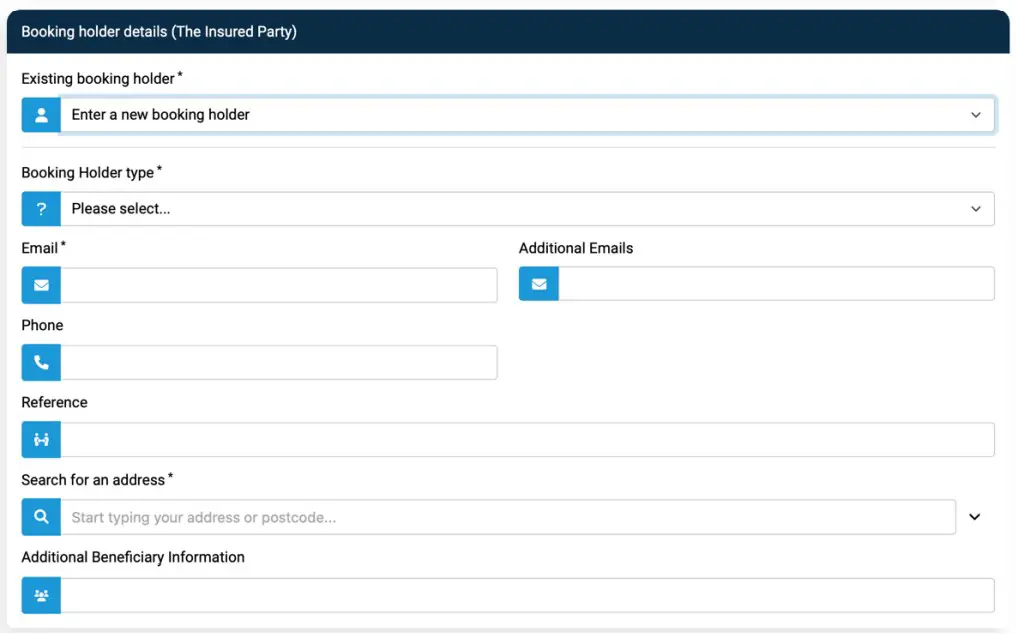Open the Booking Holder type dropdown
1016x635 pixels.
coord(527,209)
